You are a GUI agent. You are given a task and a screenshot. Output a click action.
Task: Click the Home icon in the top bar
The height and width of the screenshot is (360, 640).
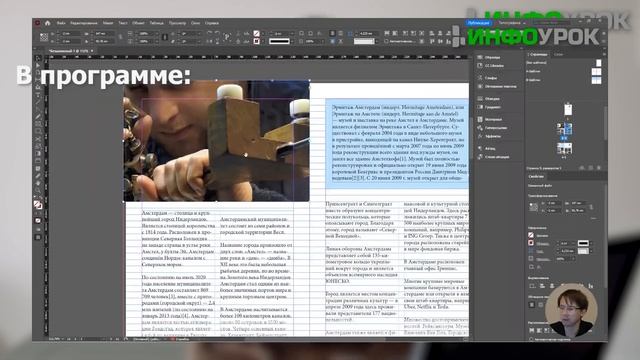[47, 23]
